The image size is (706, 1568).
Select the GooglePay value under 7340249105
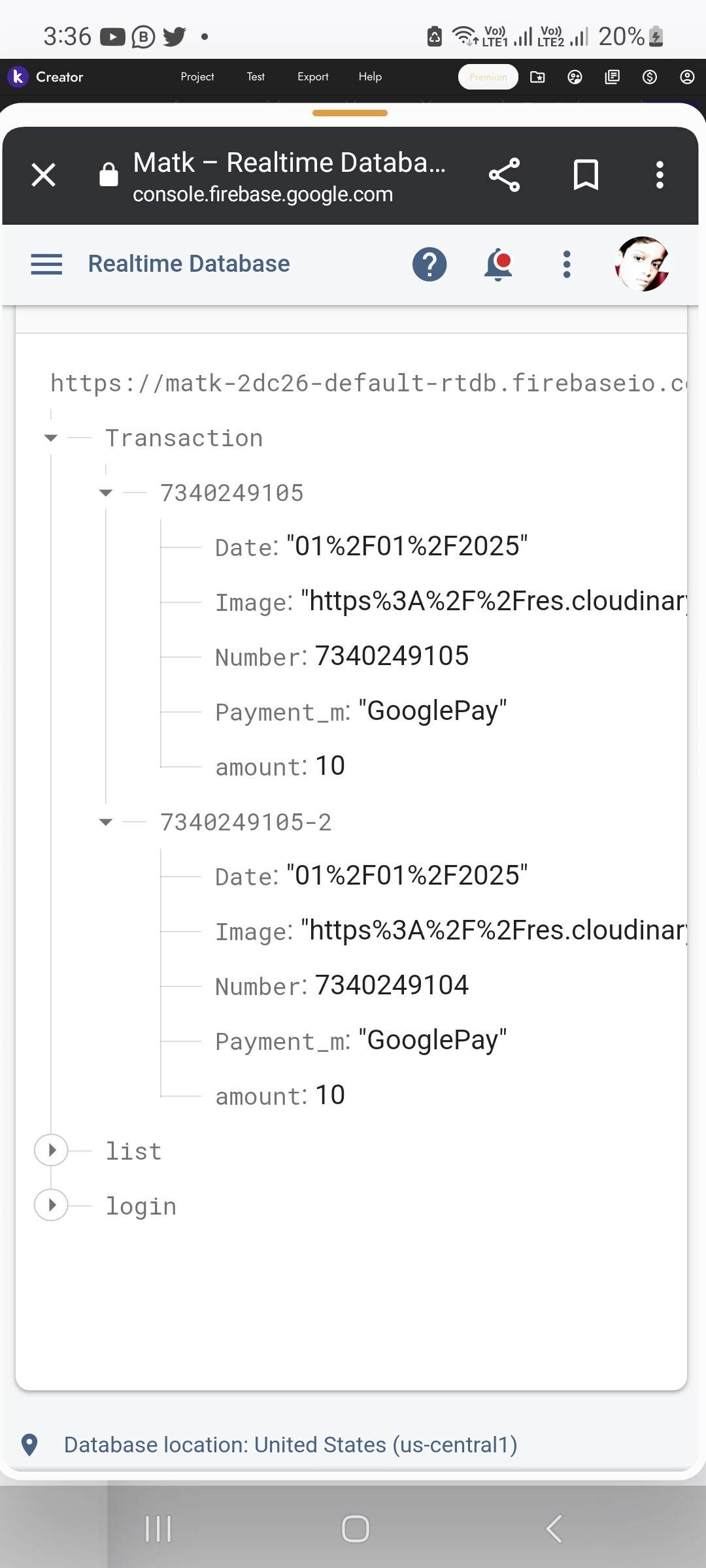tap(433, 711)
